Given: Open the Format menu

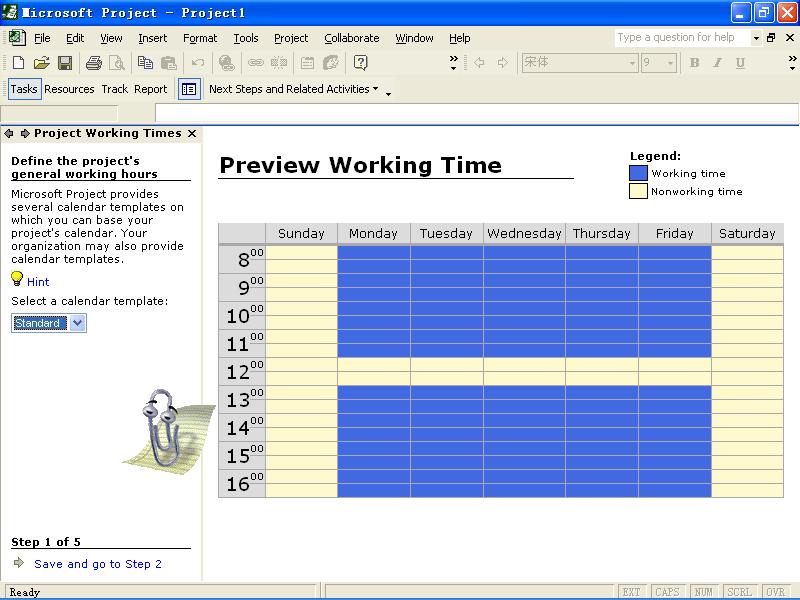Looking at the screenshot, I should (200, 38).
